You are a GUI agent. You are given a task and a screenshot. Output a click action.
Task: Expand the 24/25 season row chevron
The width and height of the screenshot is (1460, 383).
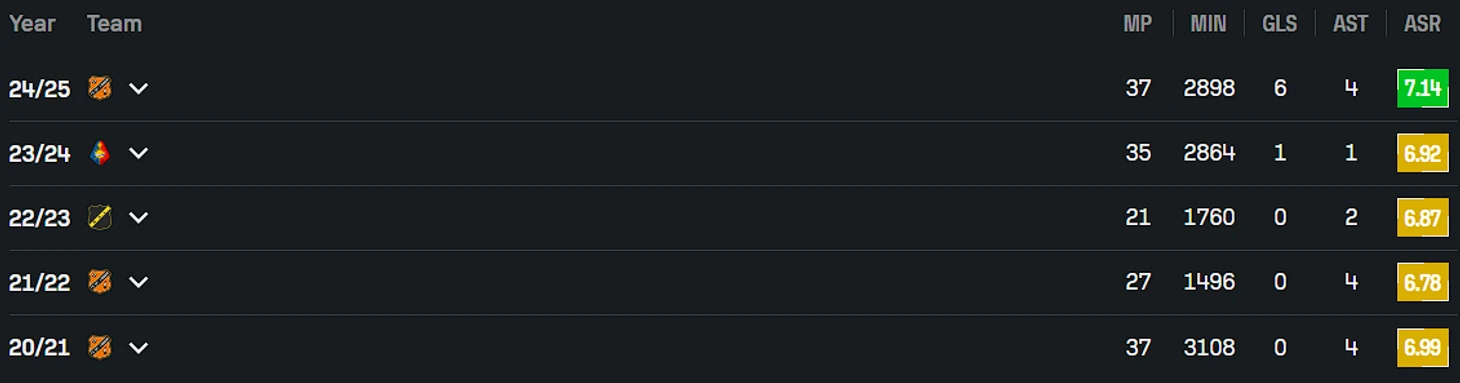click(138, 88)
